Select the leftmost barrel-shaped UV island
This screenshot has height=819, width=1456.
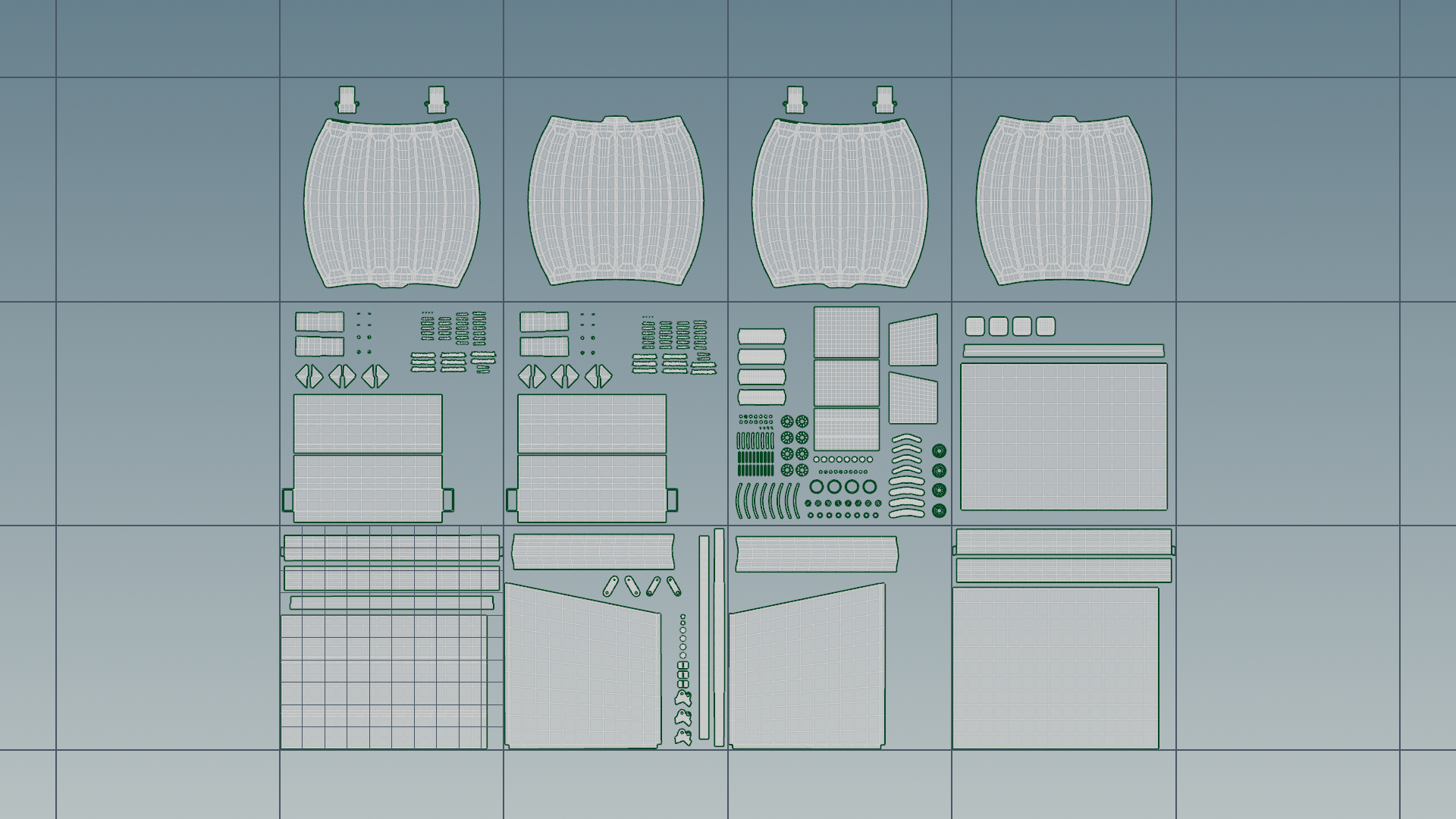pyautogui.click(x=391, y=202)
